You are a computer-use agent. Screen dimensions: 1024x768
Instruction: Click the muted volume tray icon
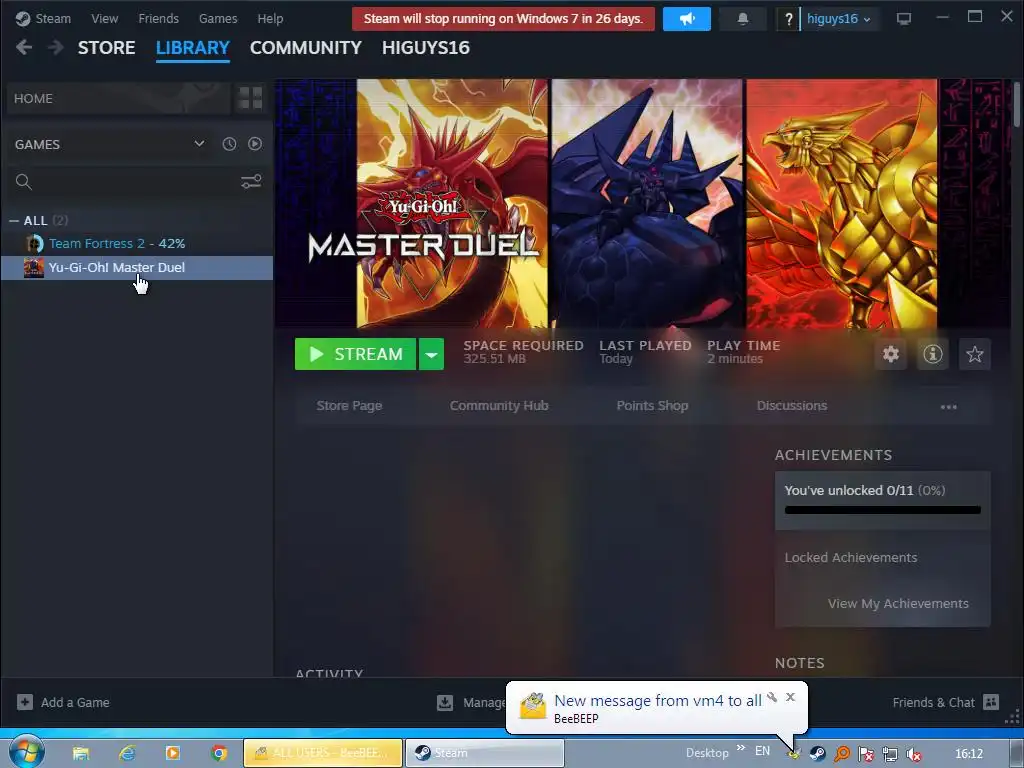[914, 754]
